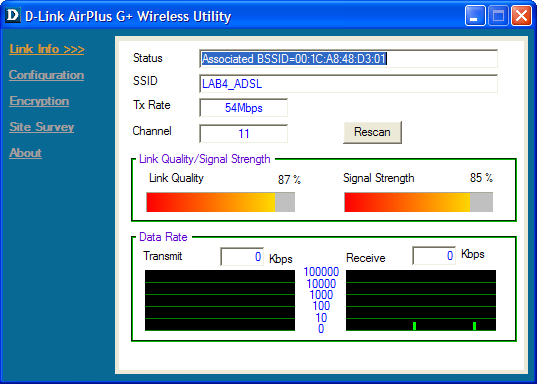Screen dimensions: 537x384
Task: Click the Transmit Kbps value box
Action: (x=242, y=257)
